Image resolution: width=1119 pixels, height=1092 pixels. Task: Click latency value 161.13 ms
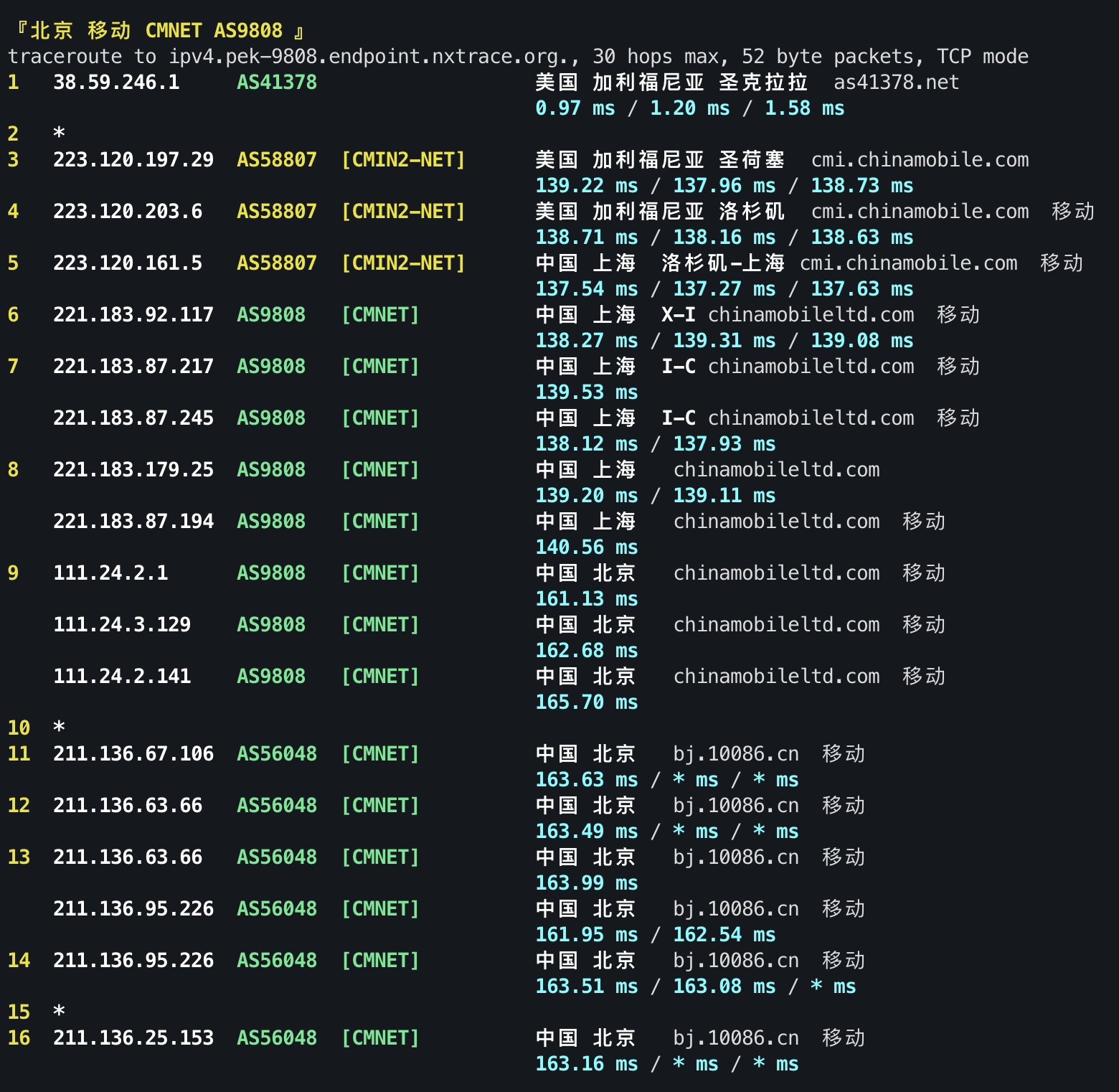click(587, 599)
